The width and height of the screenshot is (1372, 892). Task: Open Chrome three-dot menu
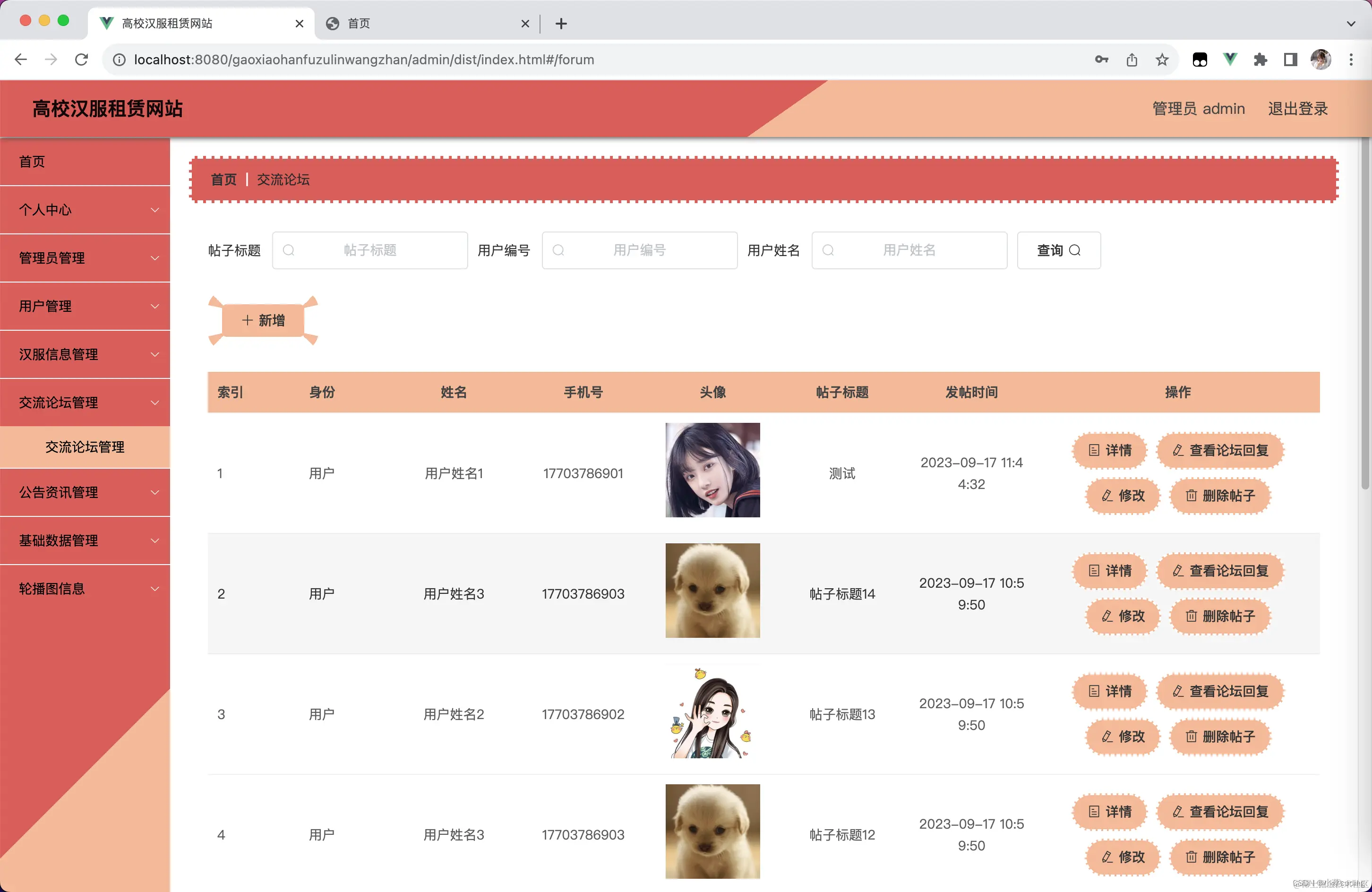coord(1351,60)
